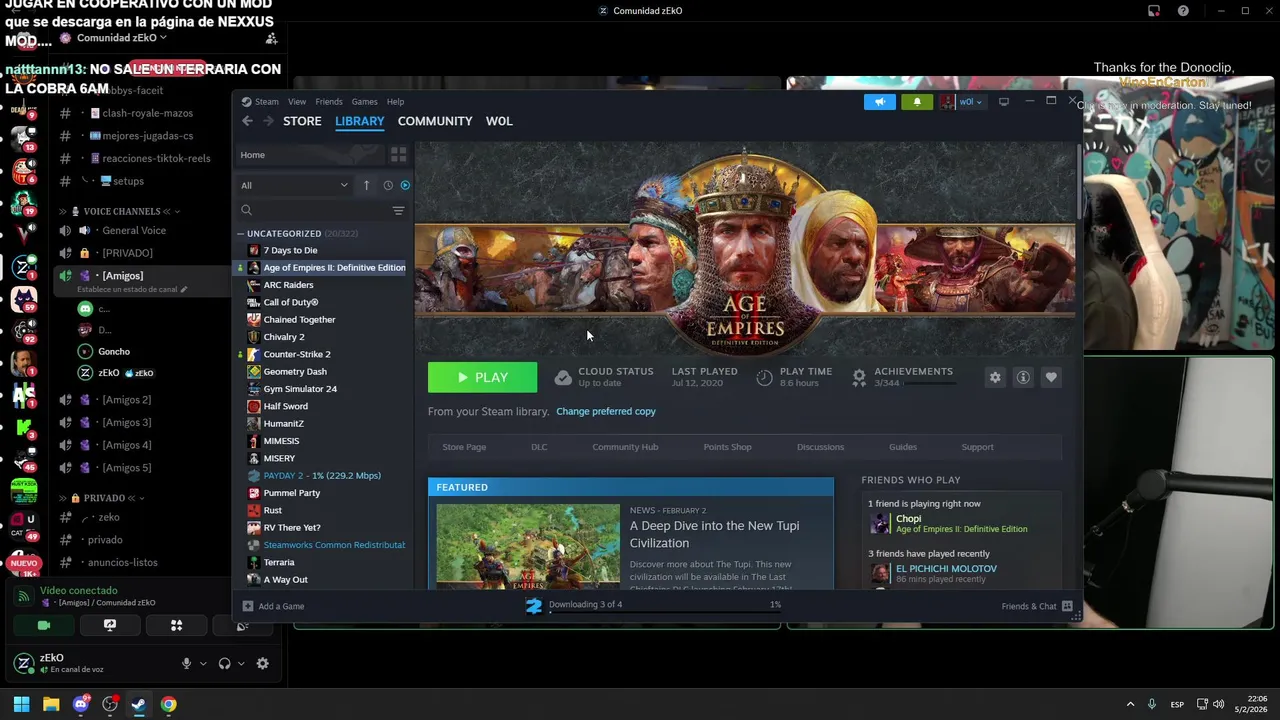The width and height of the screenshot is (1280, 720).
Task: Open Discord members icon near server header
Action: pos(271,38)
